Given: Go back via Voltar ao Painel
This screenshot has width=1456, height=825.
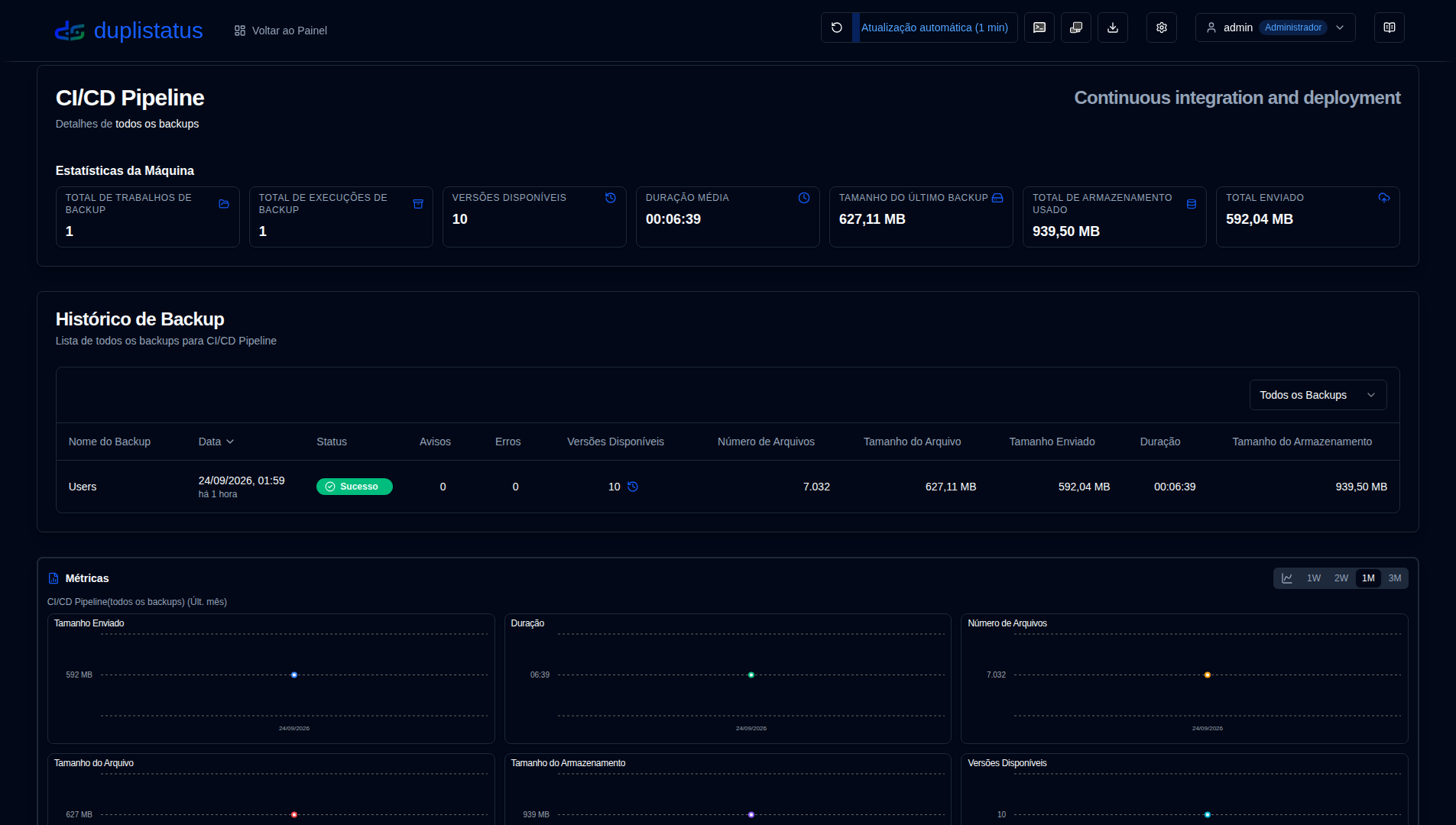Looking at the screenshot, I should click(280, 31).
